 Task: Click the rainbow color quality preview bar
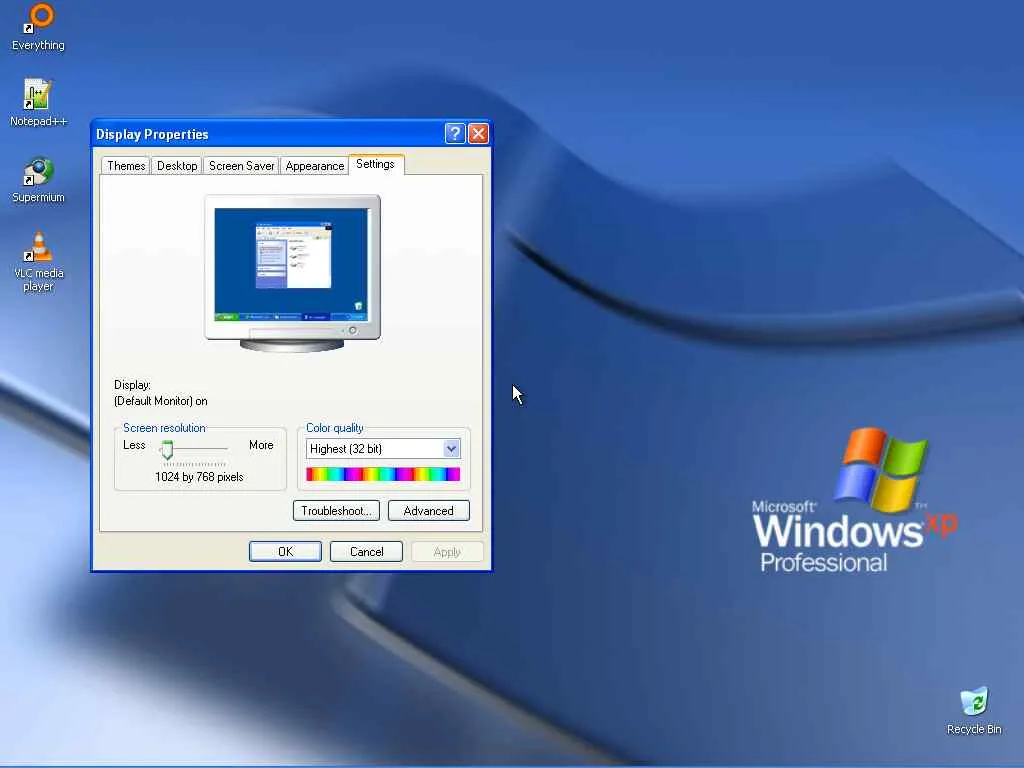pos(383,474)
